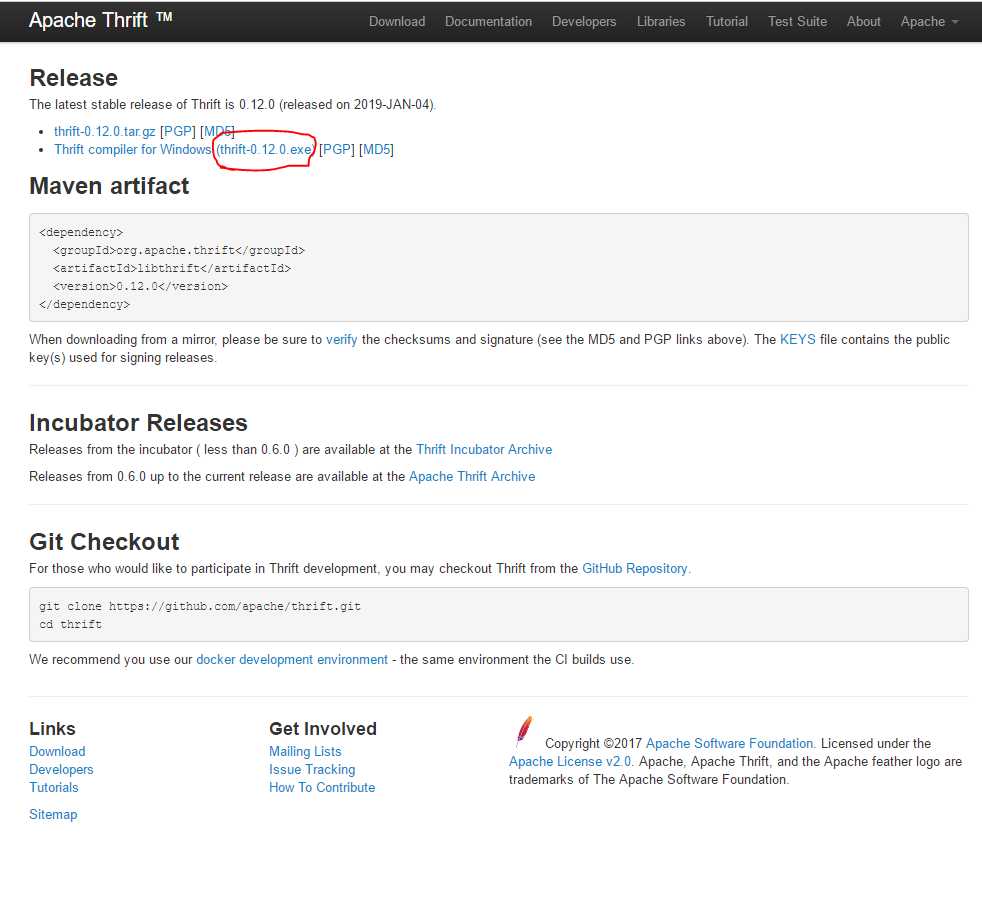This screenshot has height=903, width=982.
Task: Click the verify link
Action: click(341, 339)
